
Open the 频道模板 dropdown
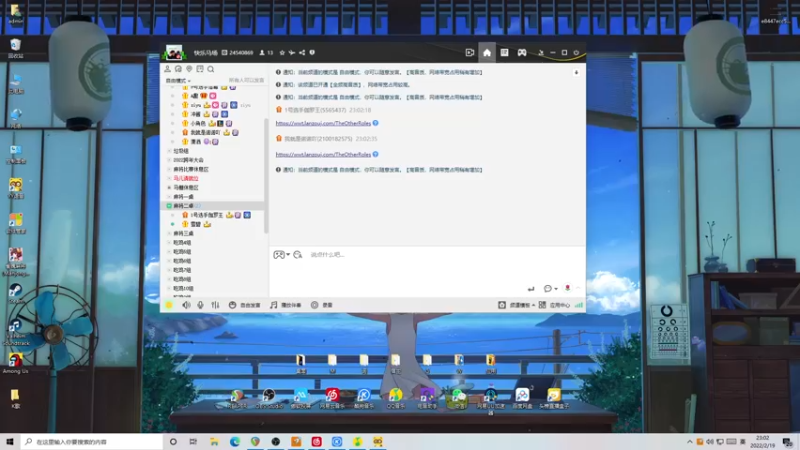pos(516,305)
